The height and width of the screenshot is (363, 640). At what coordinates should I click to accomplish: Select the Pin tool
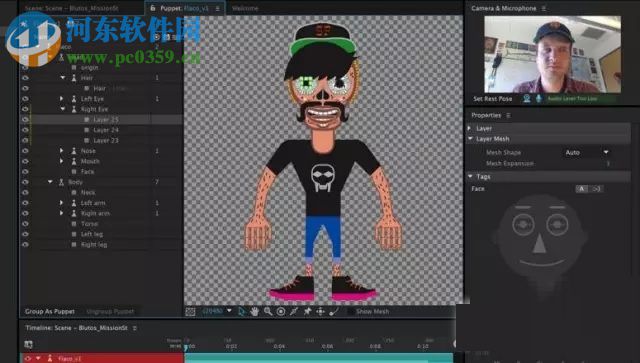(x=307, y=312)
